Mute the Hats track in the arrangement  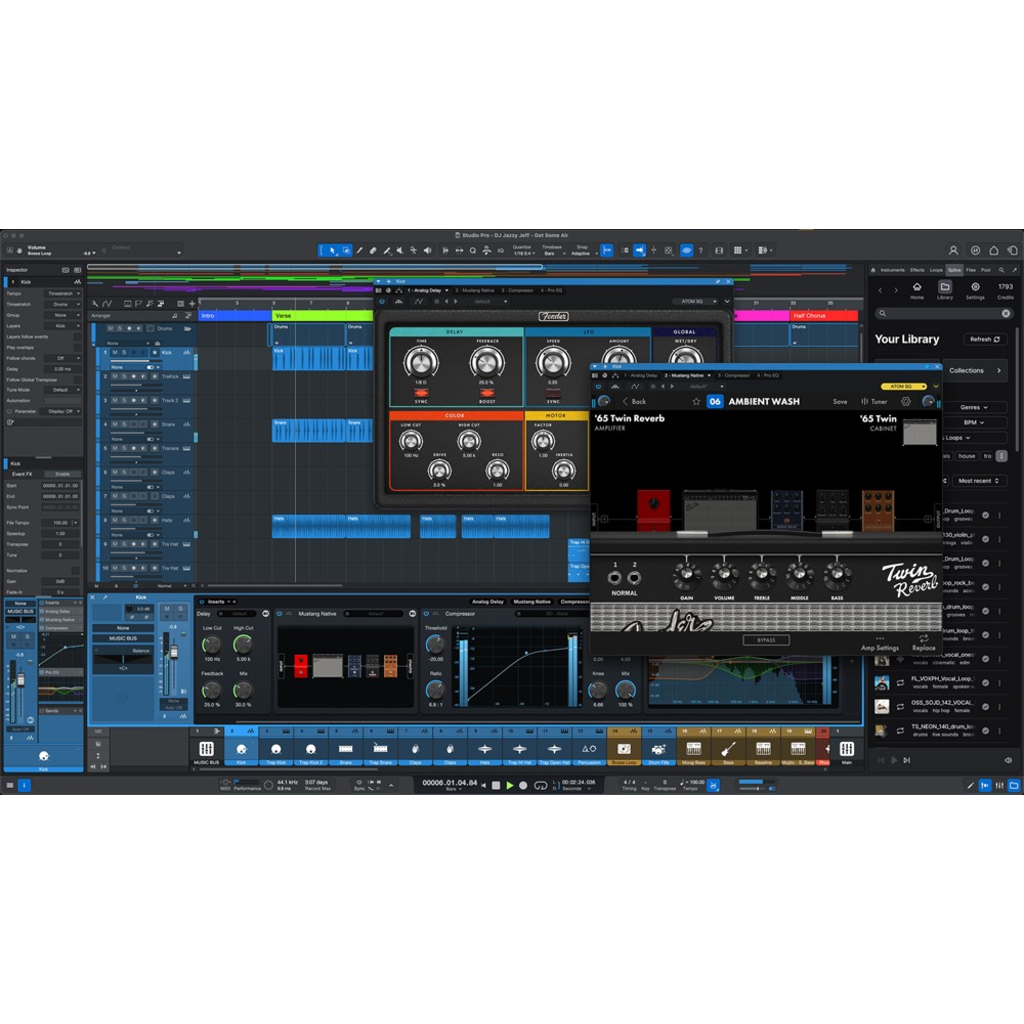coord(115,520)
